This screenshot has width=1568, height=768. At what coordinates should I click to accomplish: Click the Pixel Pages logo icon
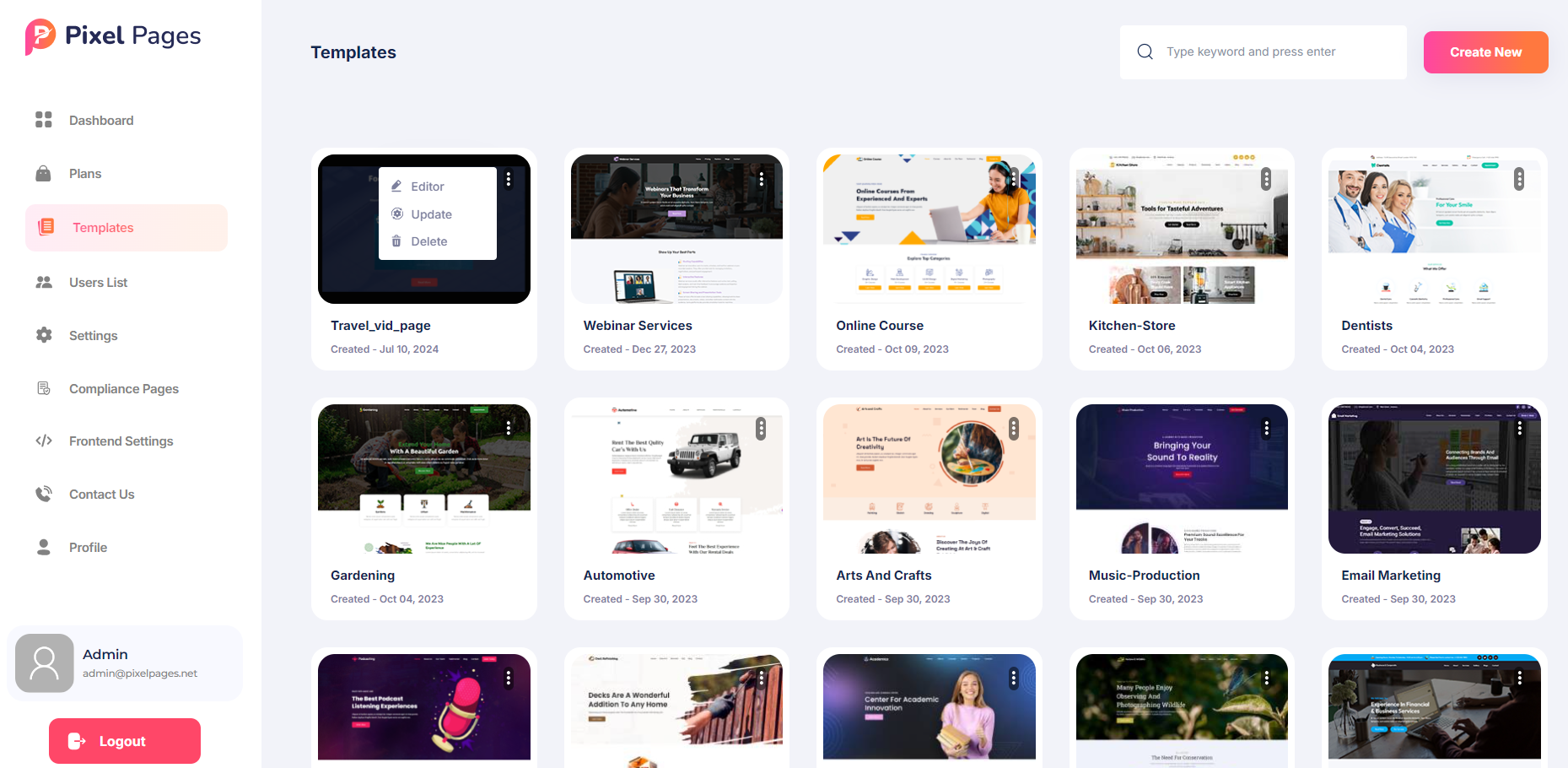click(x=40, y=36)
